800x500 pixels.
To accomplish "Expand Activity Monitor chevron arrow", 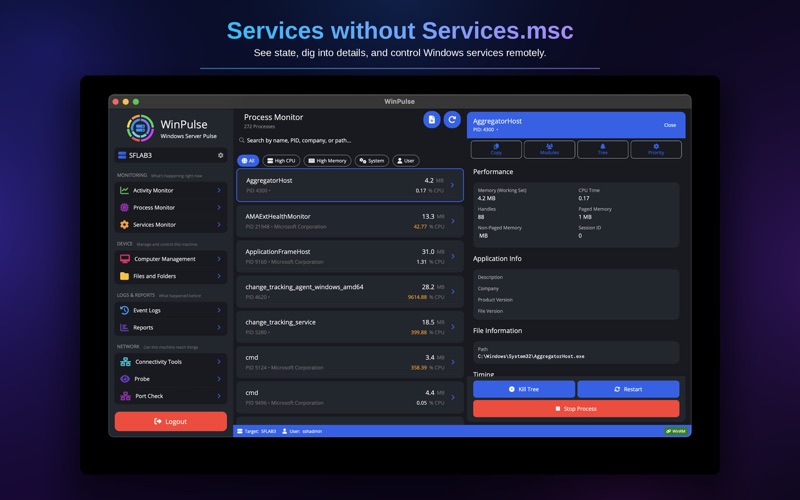I will point(219,190).
